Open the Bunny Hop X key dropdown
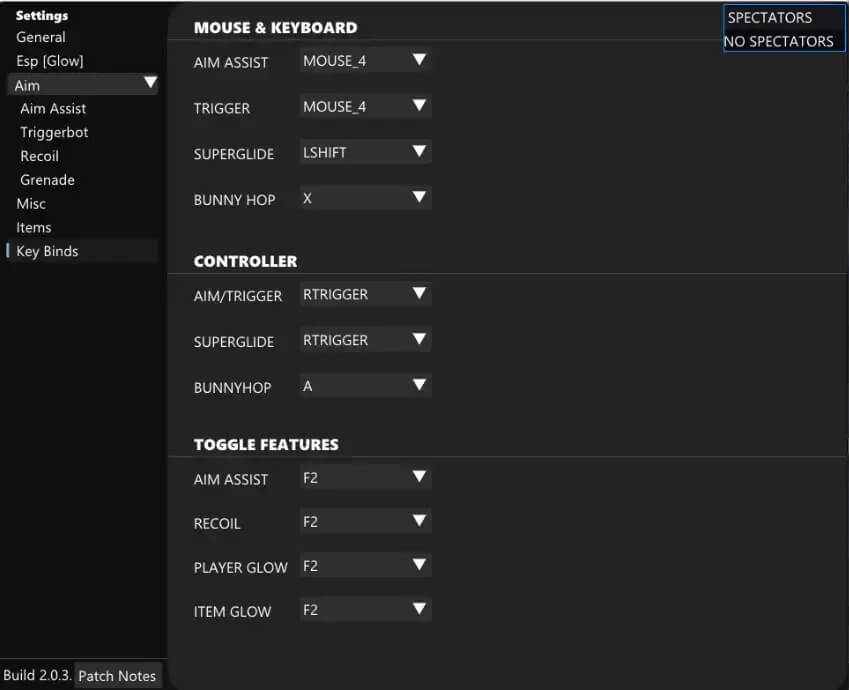The width and height of the screenshot is (849, 690). click(365, 199)
